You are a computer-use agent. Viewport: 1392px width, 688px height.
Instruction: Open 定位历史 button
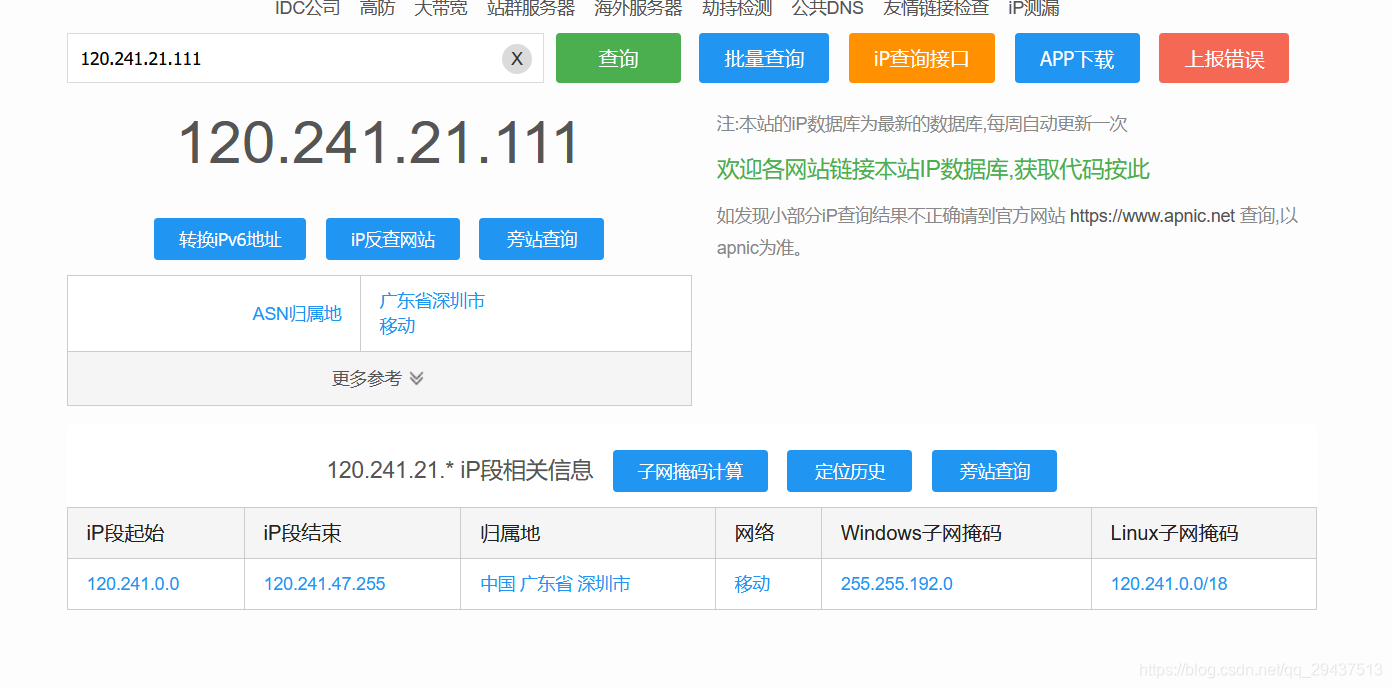pos(849,471)
